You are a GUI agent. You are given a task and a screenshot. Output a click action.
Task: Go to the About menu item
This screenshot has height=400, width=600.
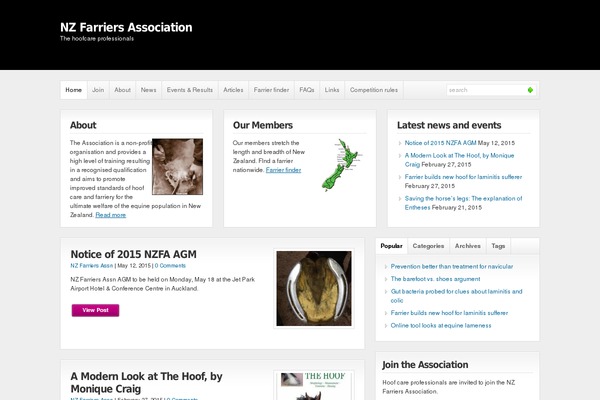[x=122, y=90]
